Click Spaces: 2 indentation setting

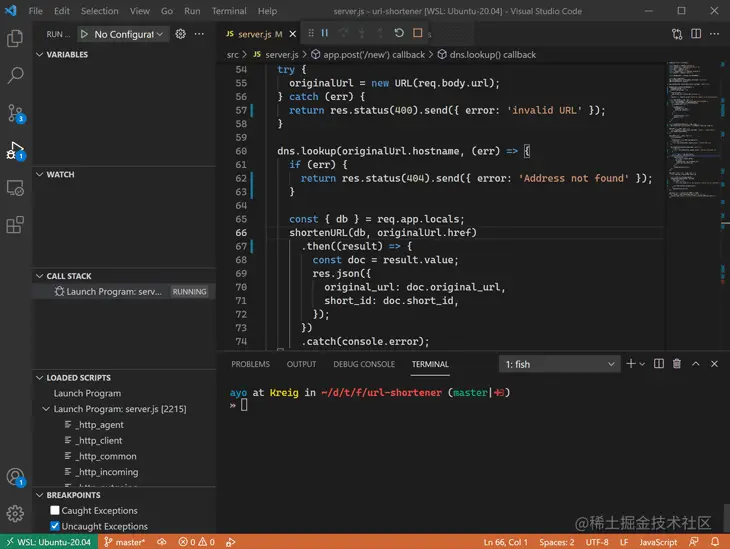tap(556, 542)
